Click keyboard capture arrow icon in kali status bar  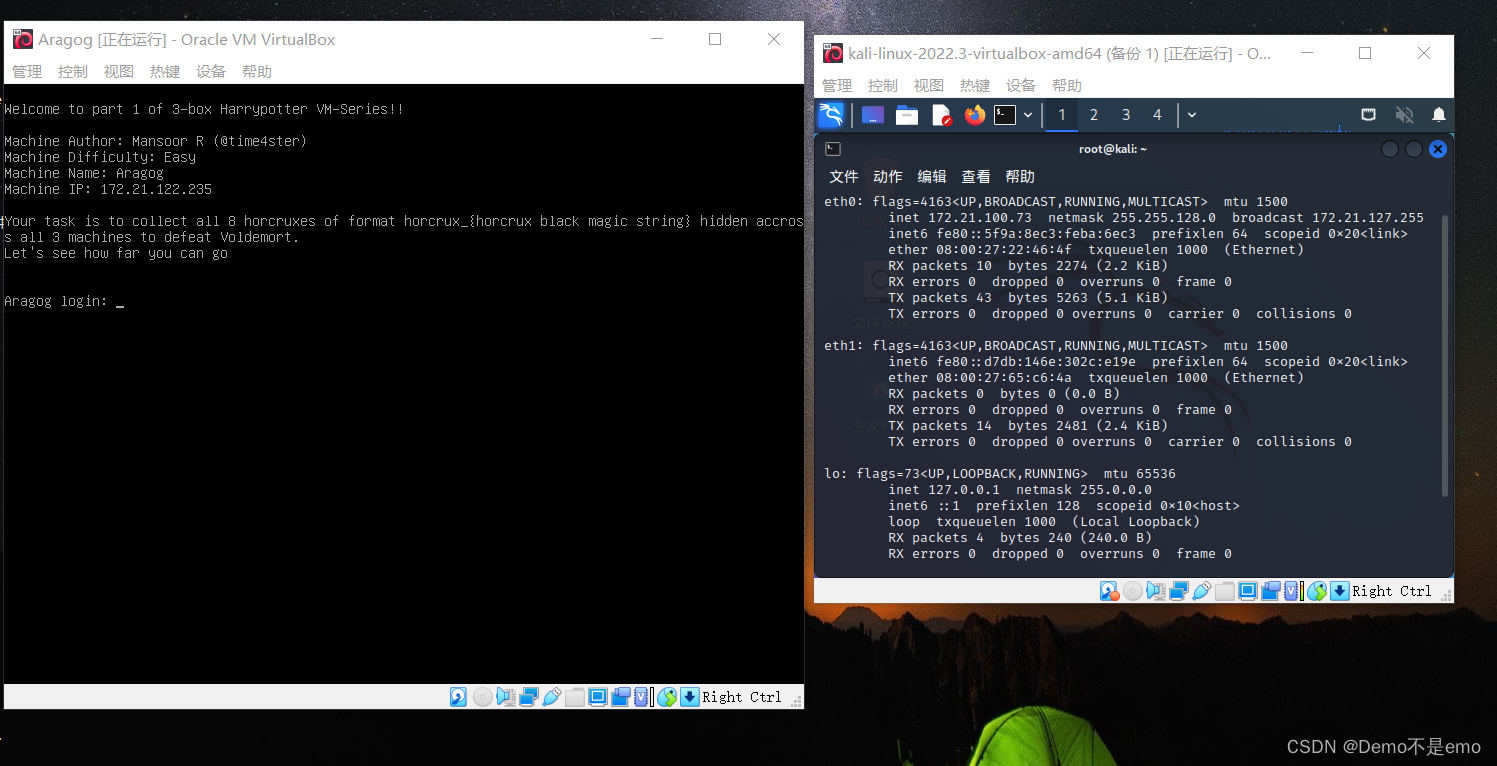pos(1340,591)
